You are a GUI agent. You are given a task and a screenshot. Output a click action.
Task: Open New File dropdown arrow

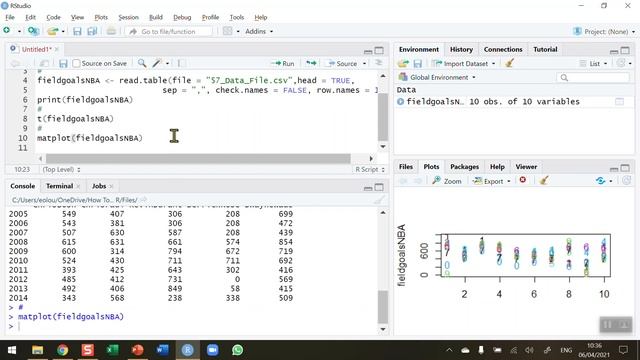point(19,31)
